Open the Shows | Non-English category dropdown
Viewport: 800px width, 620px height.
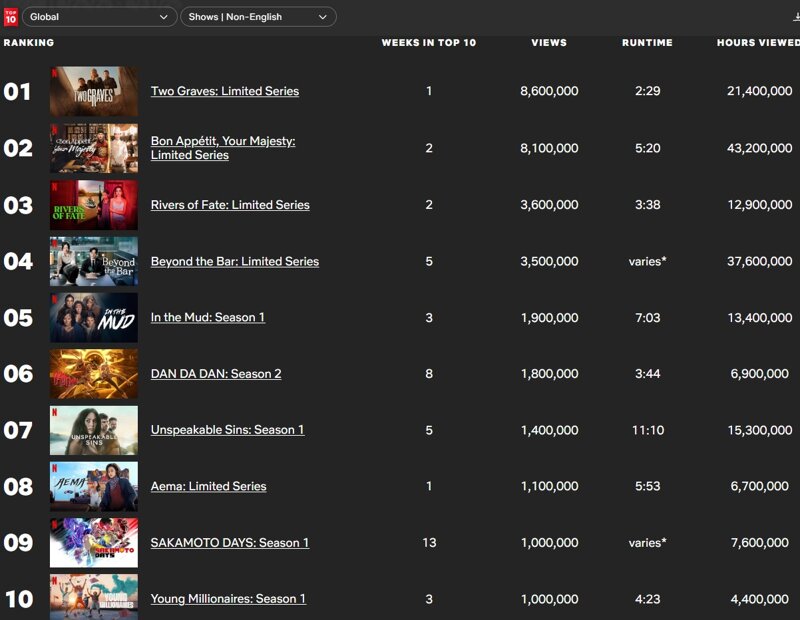click(x=258, y=17)
